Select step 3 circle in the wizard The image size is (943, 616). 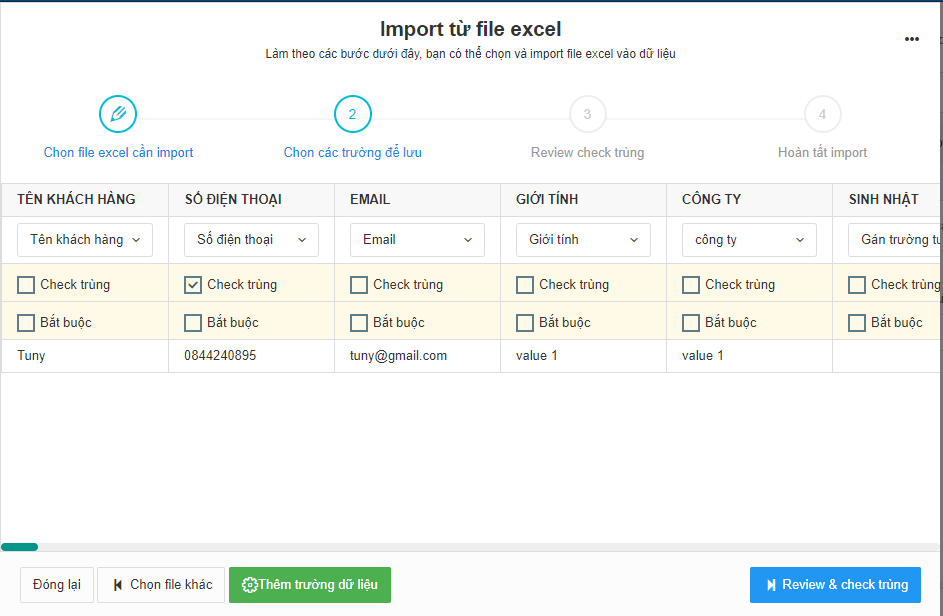click(x=588, y=114)
